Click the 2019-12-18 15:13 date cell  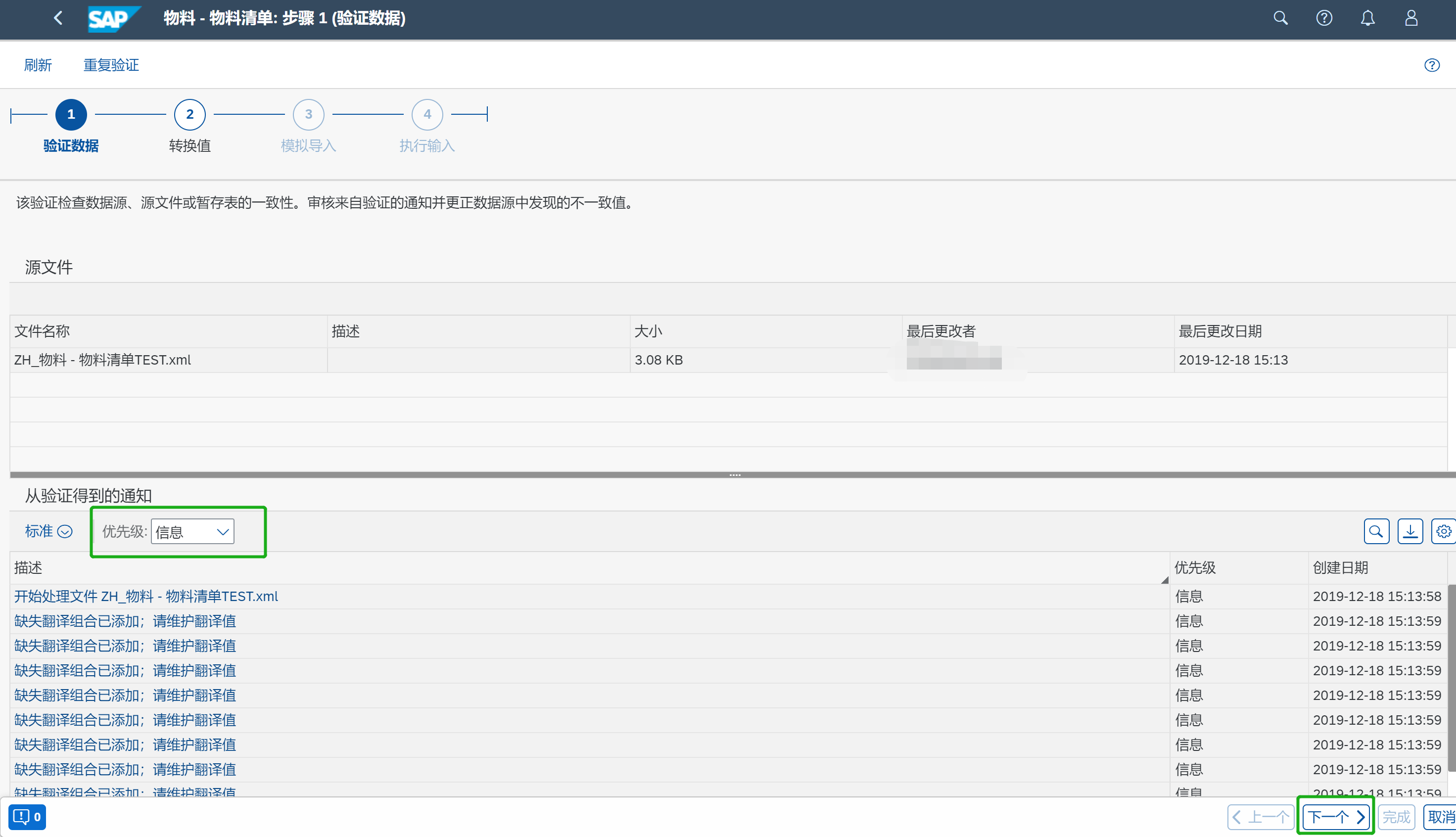coord(1311,360)
